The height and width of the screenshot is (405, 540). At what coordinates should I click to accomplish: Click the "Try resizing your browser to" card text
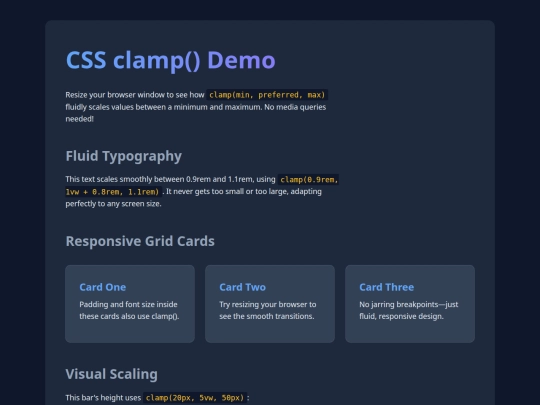click(268, 304)
